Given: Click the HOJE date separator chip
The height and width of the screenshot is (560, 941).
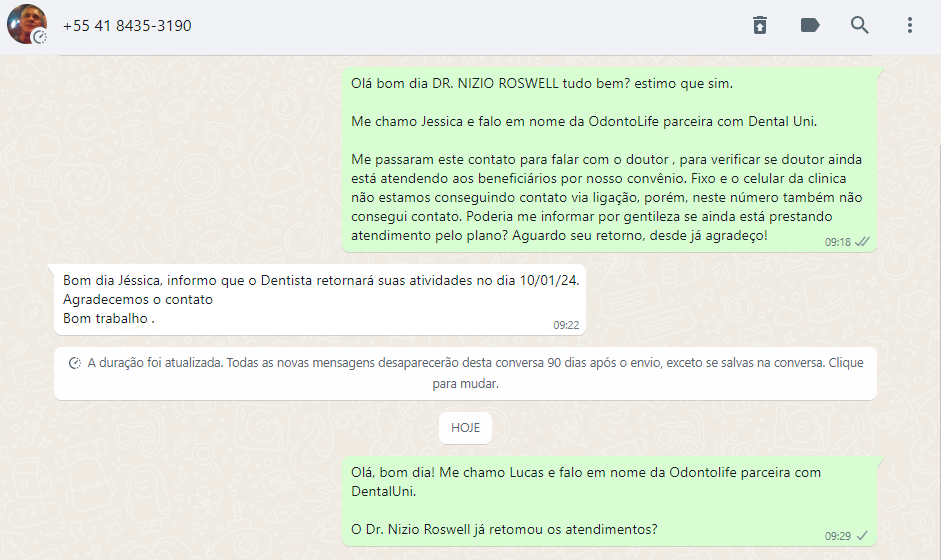Looking at the screenshot, I should tap(465, 428).
